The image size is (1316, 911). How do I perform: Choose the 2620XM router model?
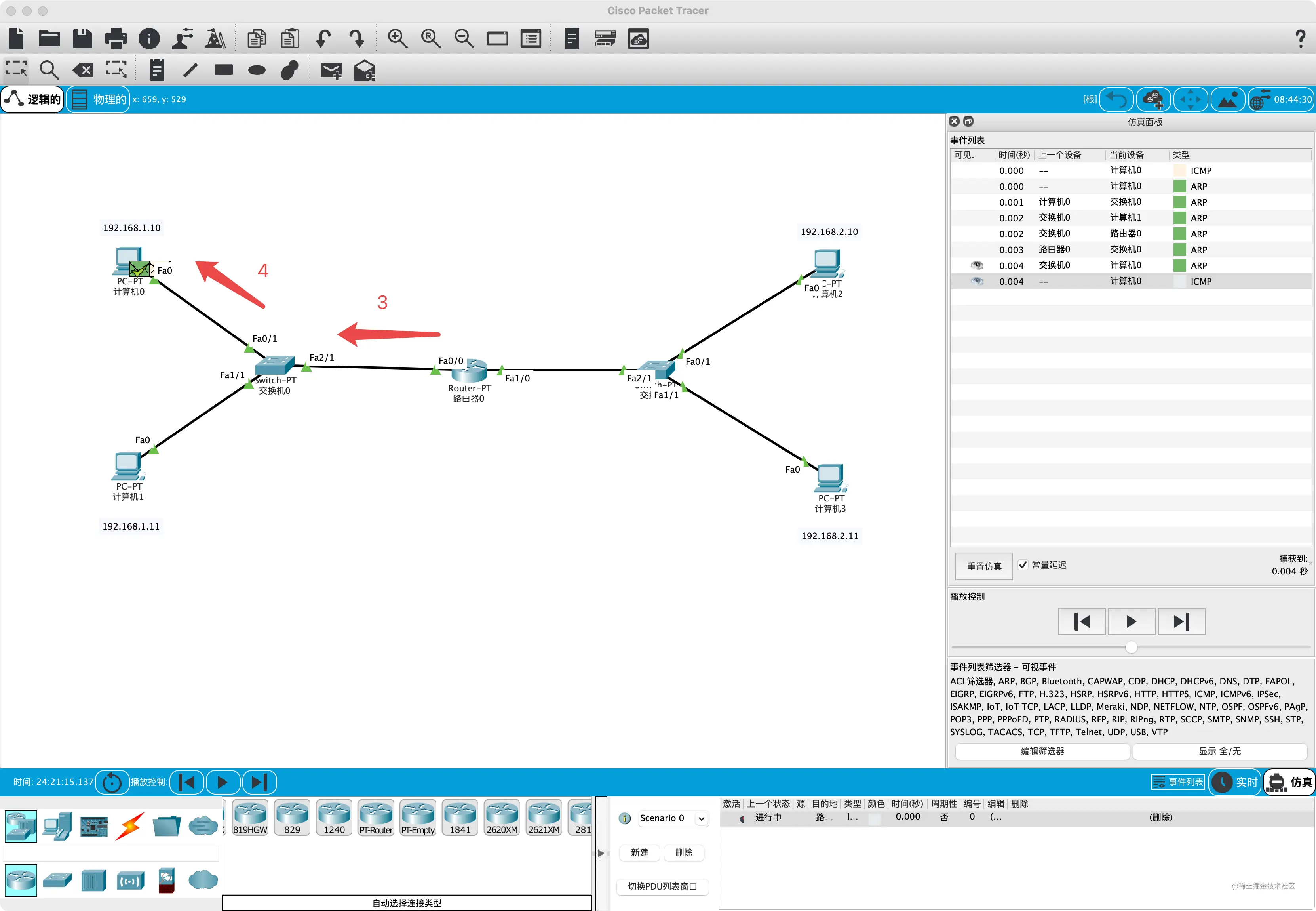[x=502, y=818]
